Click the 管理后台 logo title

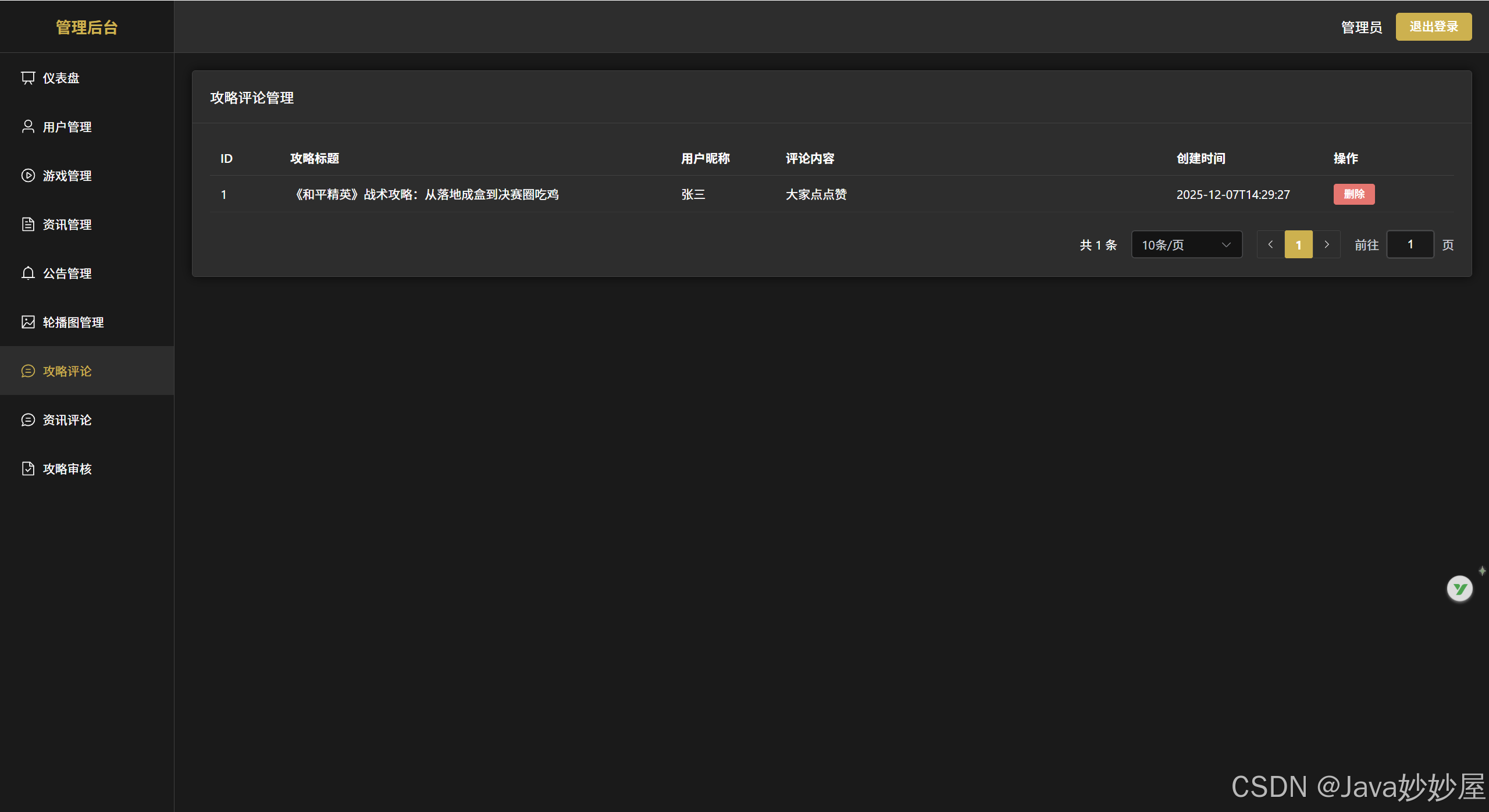[87, 27]
